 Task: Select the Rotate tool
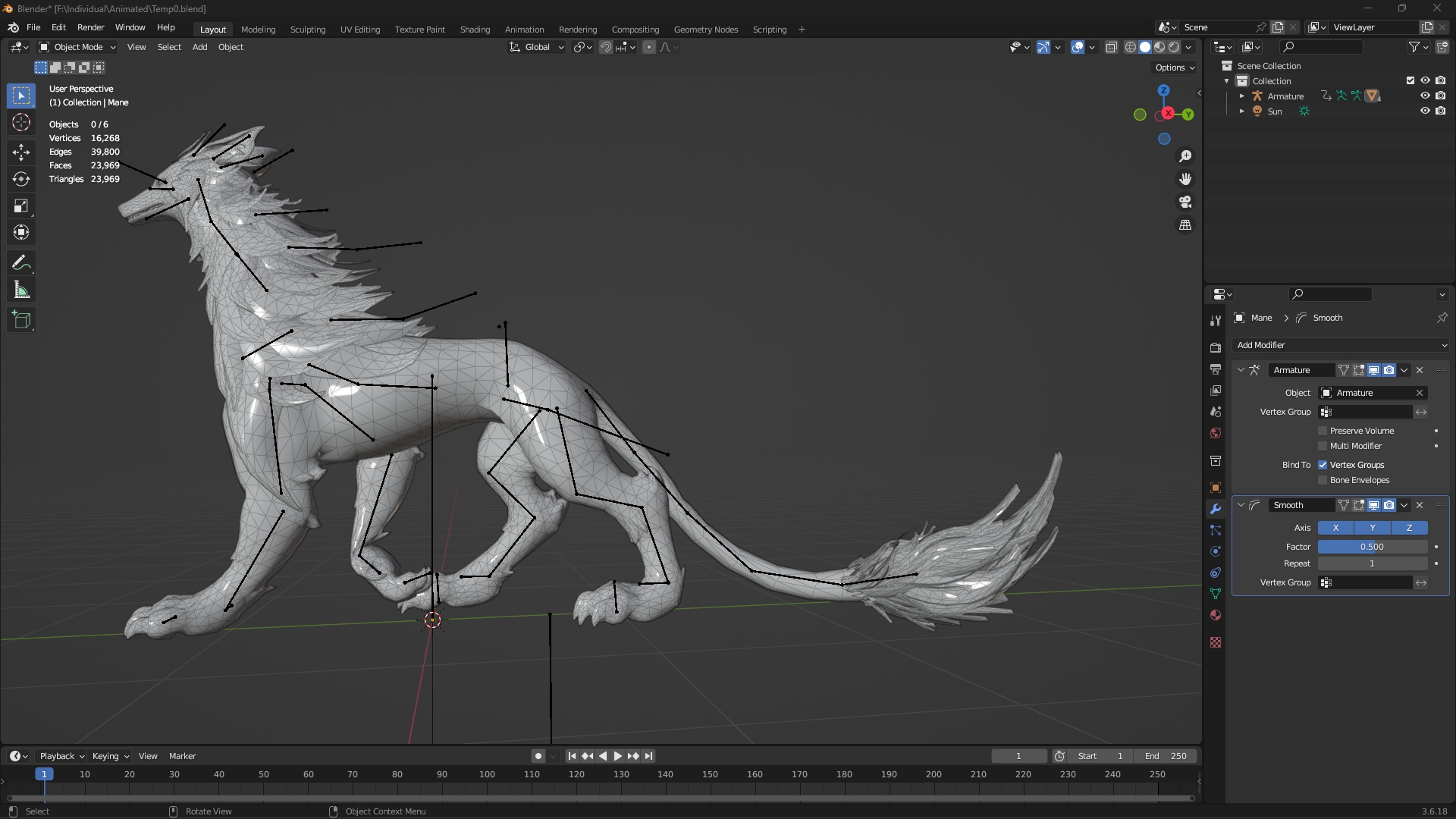pyautogui.click(x=21, y=179)
